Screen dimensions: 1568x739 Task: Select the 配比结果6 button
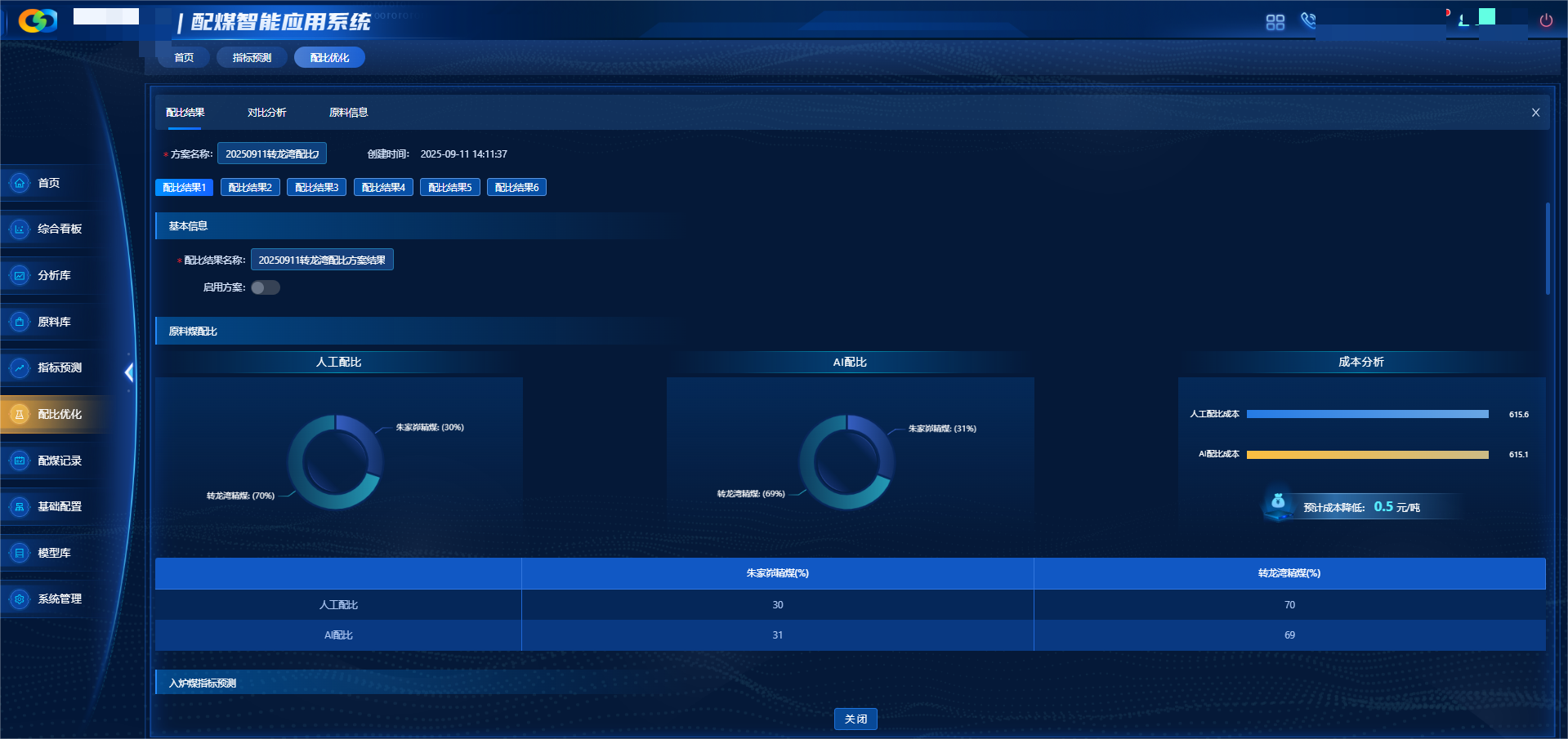point(516,188)
